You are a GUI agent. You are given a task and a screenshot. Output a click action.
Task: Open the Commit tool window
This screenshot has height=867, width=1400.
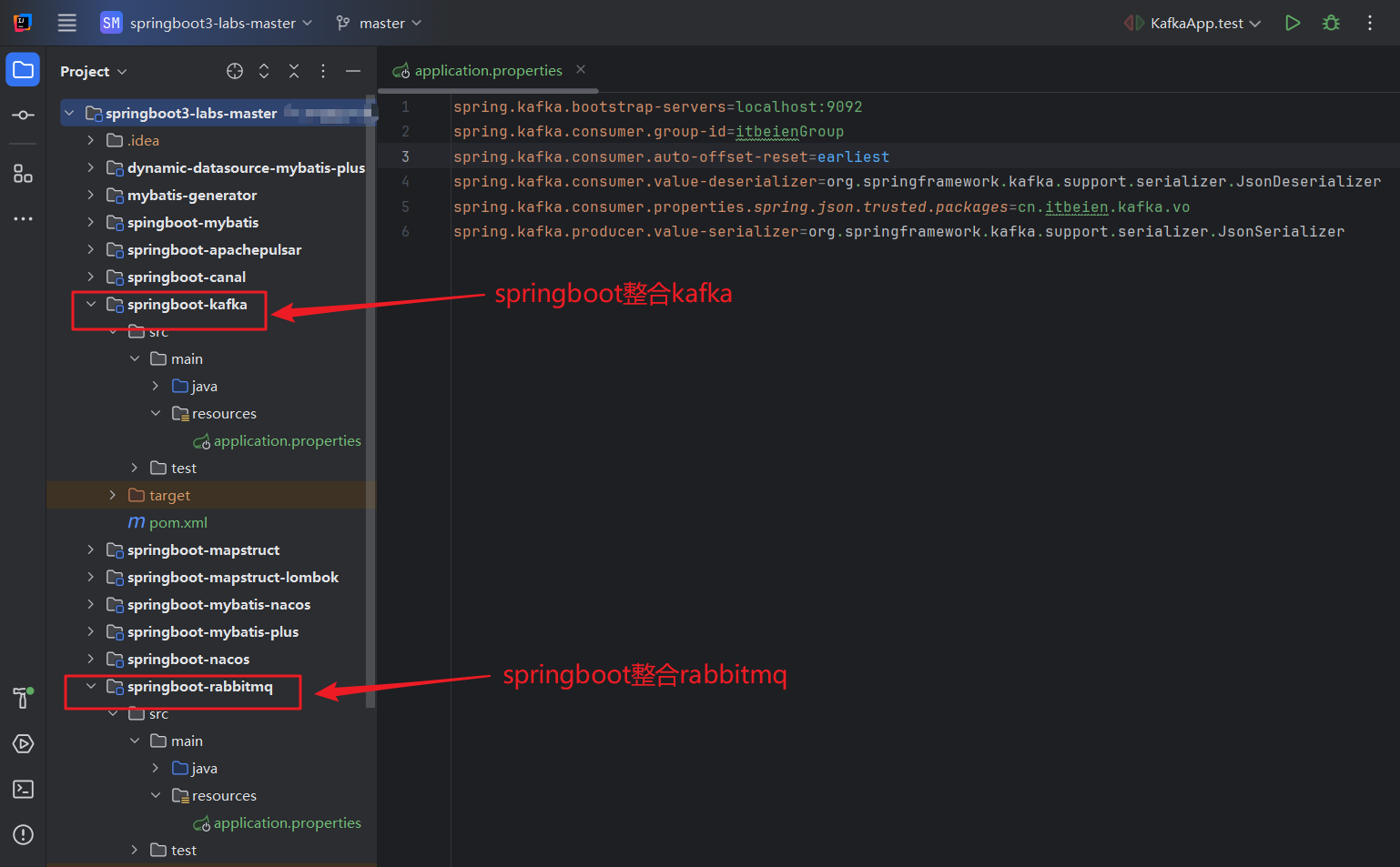click(x=23, y=115)
